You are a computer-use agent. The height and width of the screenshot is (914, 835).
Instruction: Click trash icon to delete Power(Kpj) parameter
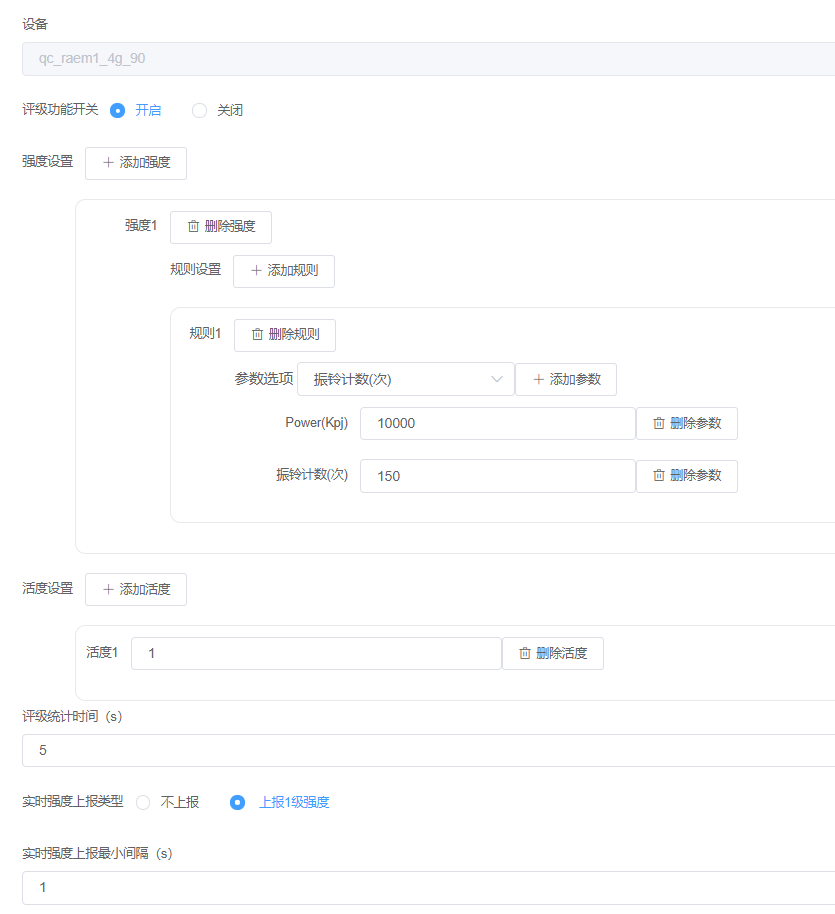(659, 424)
